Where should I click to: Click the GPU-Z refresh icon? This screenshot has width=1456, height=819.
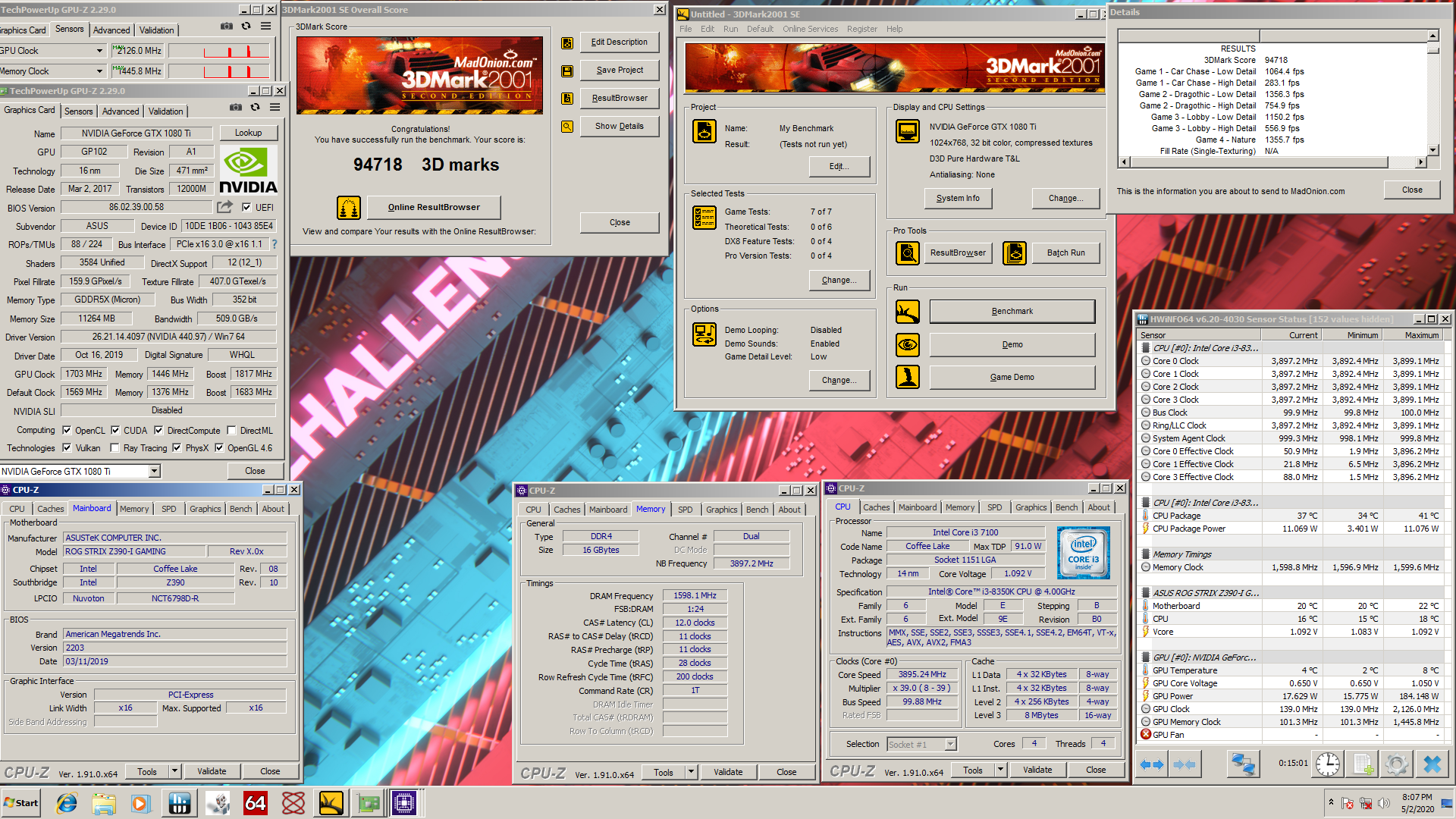coord(256,108)
